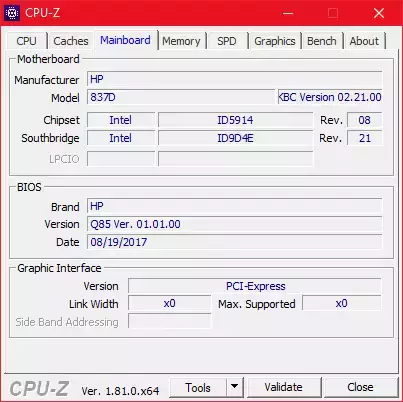Switch to the Bench tab
Screen dimensions: 403x402
click(x=322, y=41)
